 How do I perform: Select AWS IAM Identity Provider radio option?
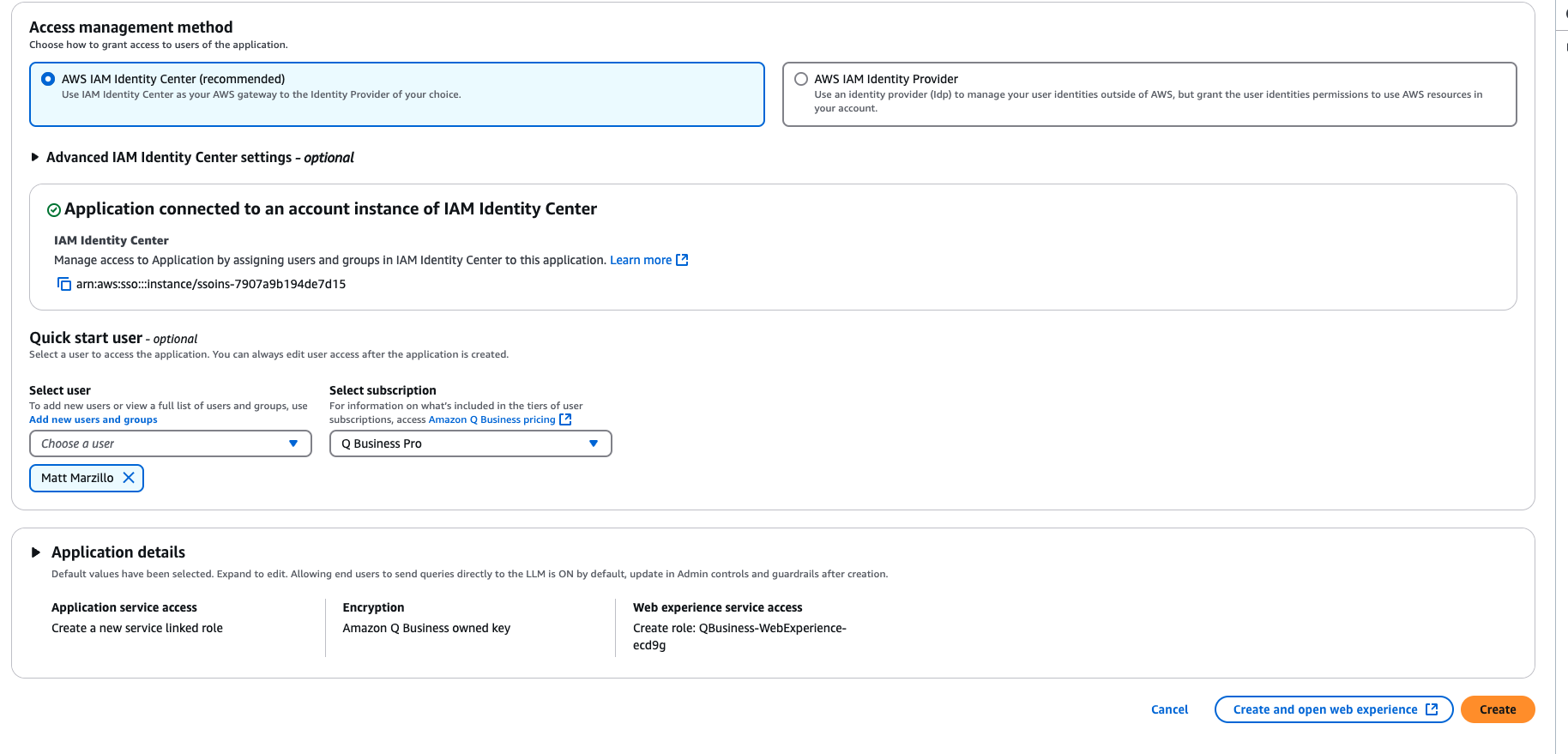pyautogui.click(x=801, y=79)
